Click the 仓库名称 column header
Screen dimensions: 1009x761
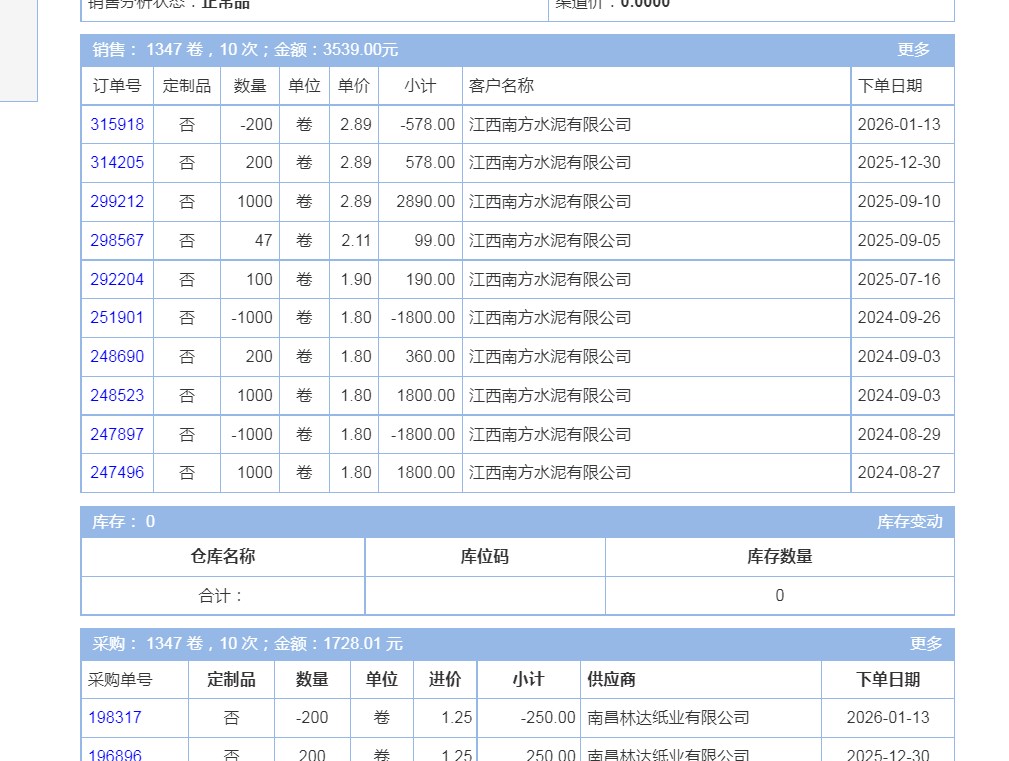tap(223, 557)
